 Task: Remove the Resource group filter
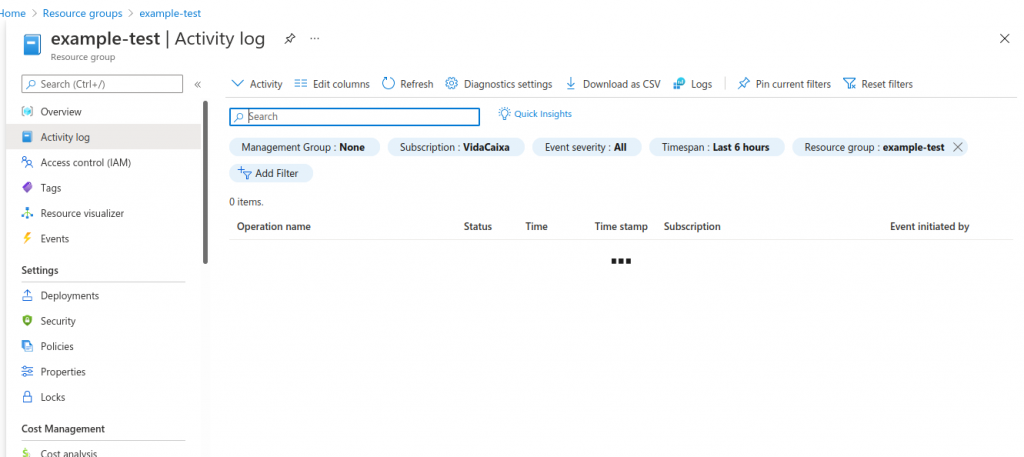[x=958, y=147]
